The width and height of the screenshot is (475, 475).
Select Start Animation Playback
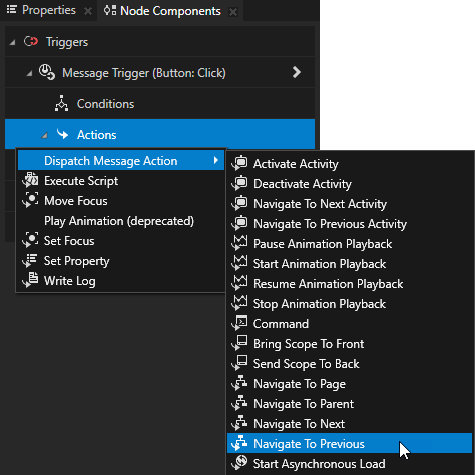349,264
